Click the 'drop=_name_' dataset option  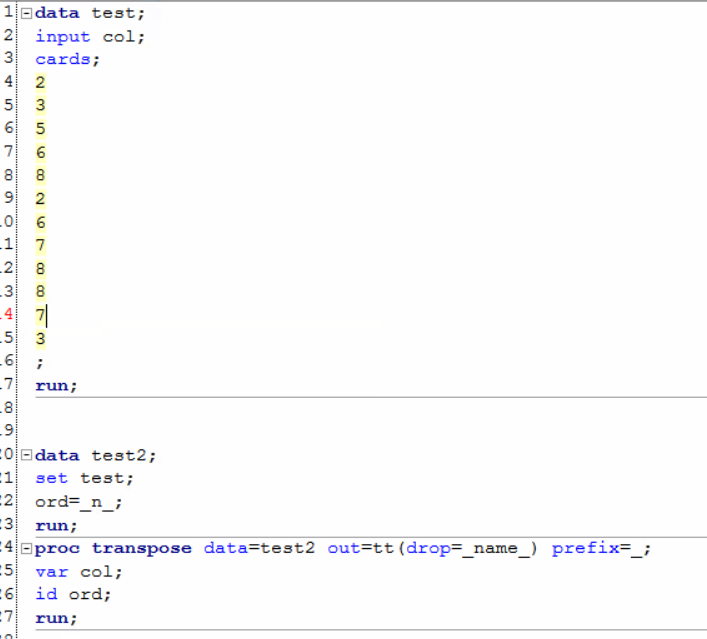(468, 548)
